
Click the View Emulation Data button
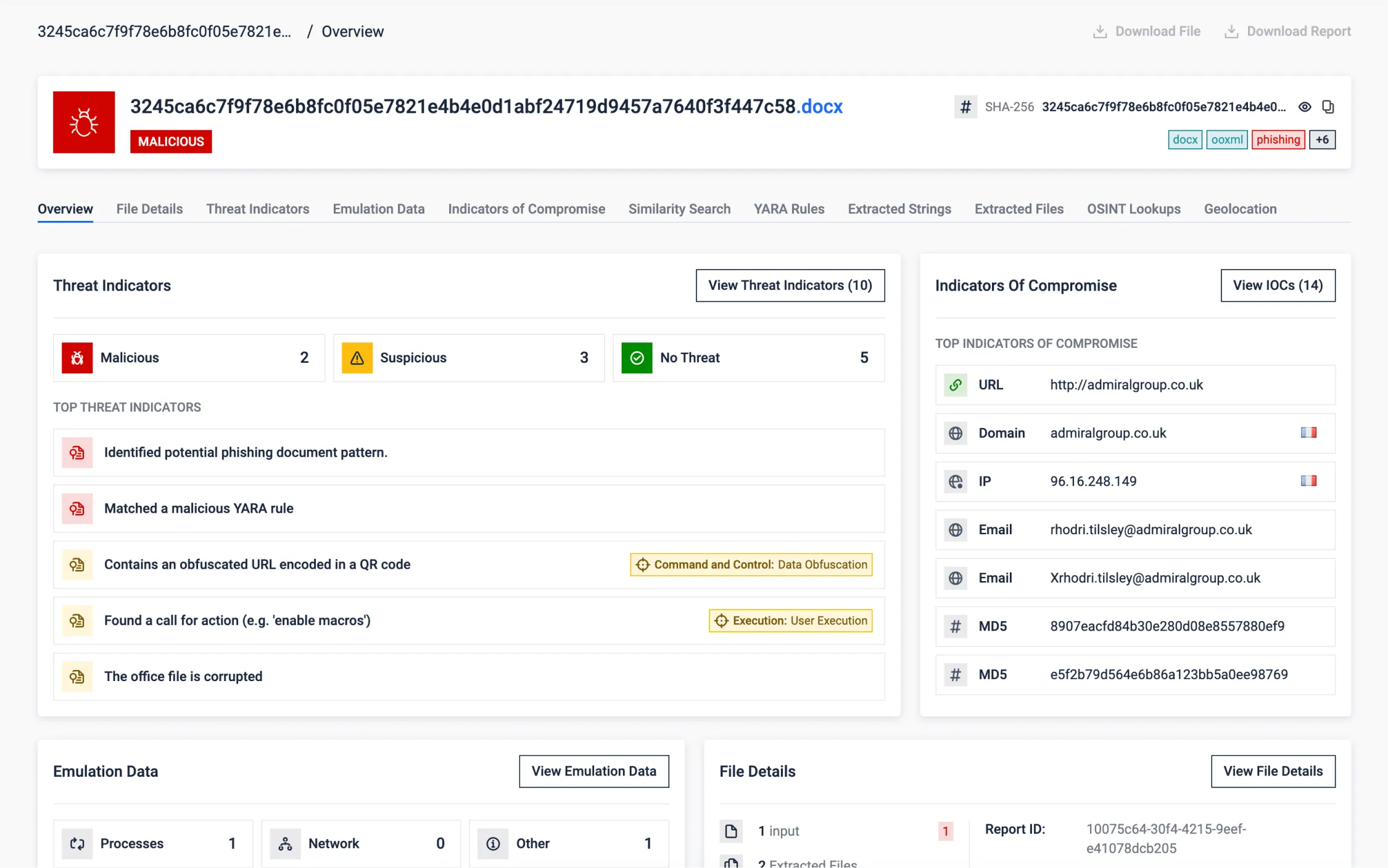tap(593, 771)
